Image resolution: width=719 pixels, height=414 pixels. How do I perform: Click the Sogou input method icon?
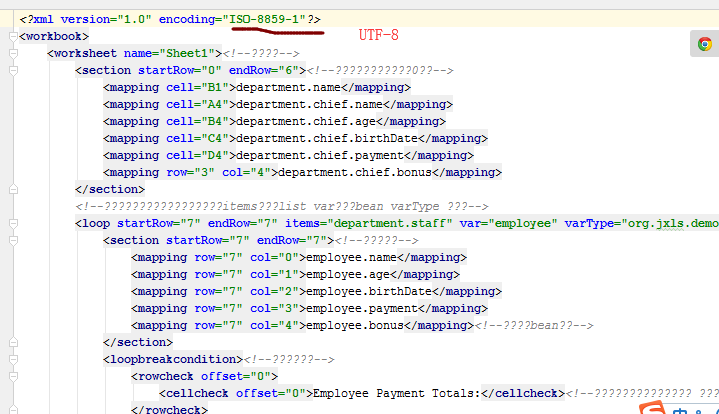[653, 408]
